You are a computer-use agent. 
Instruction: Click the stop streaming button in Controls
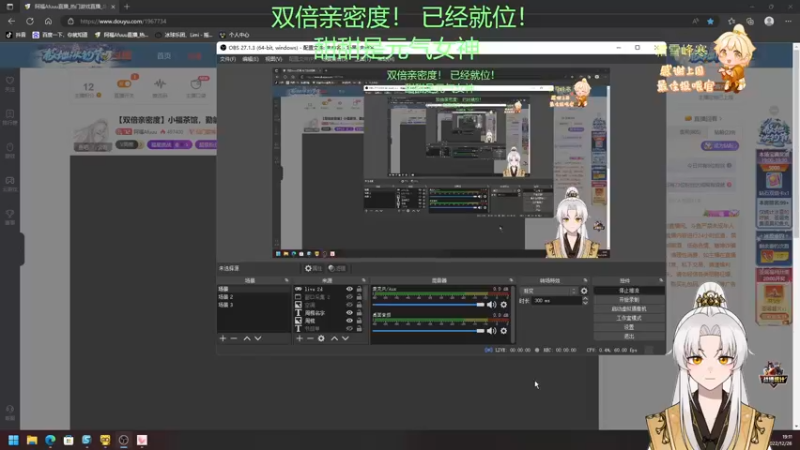[x=629, y=290]
